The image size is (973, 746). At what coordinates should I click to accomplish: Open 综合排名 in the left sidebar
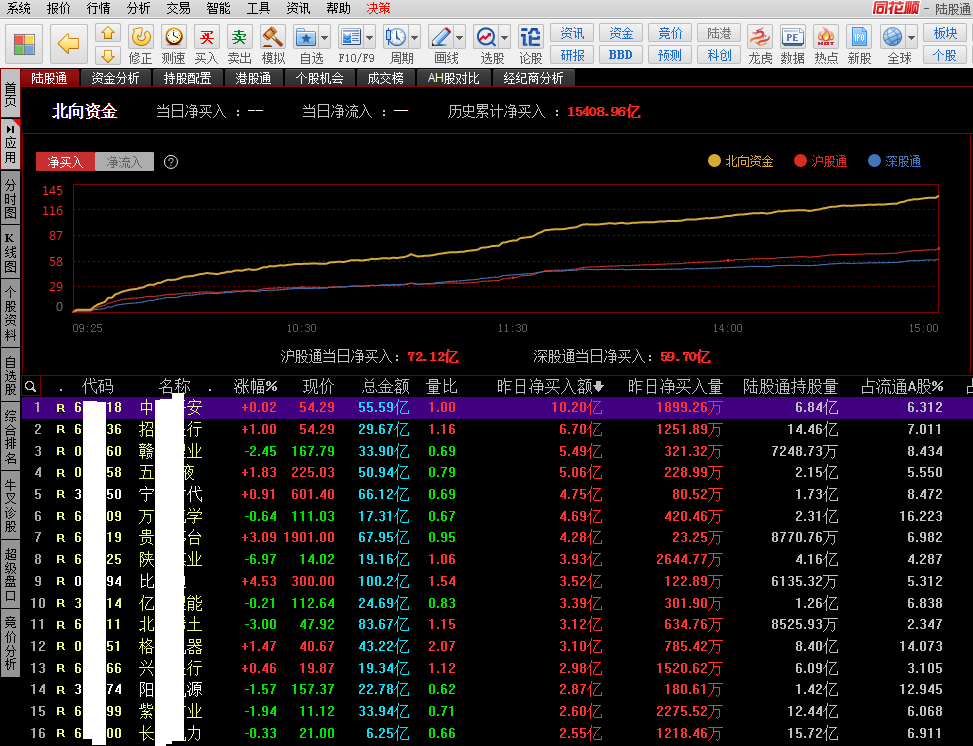click(10, 437)
